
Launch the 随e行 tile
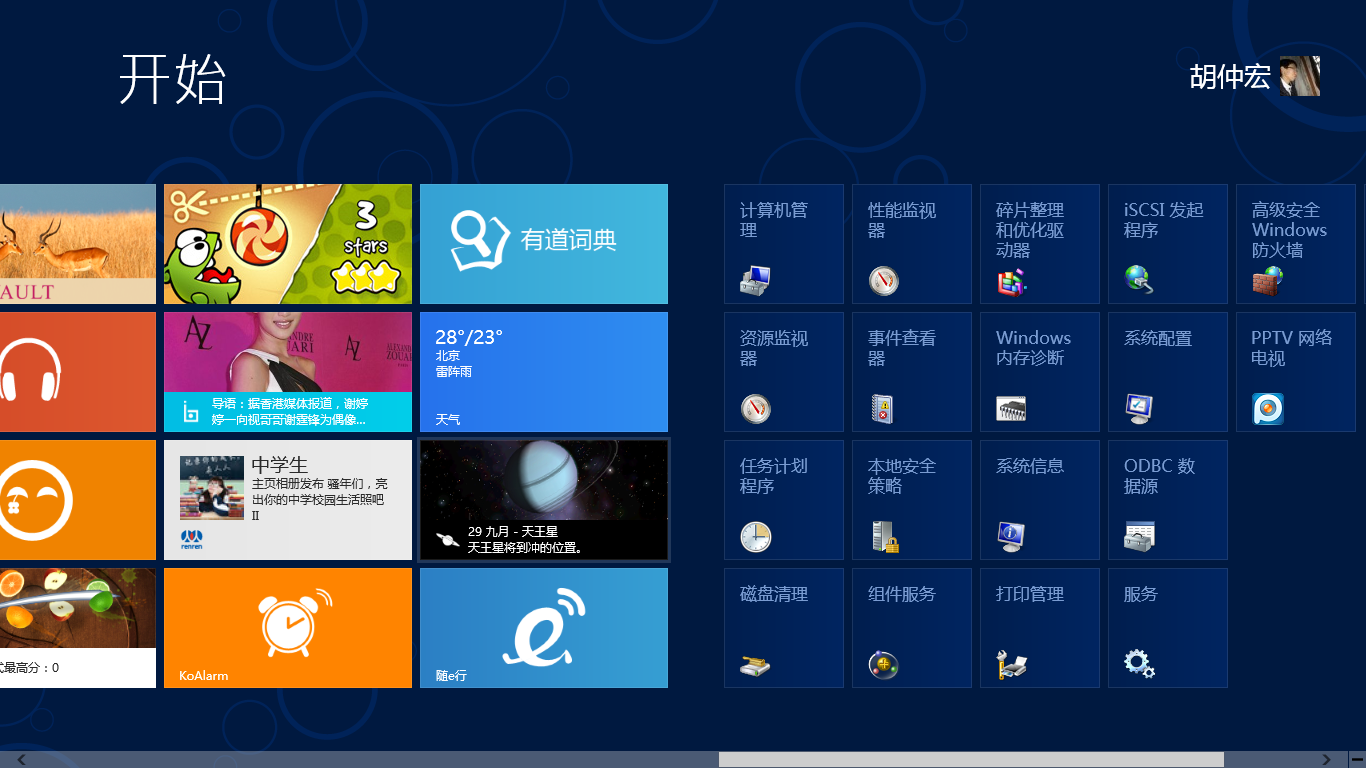click(x=544, y=628)
